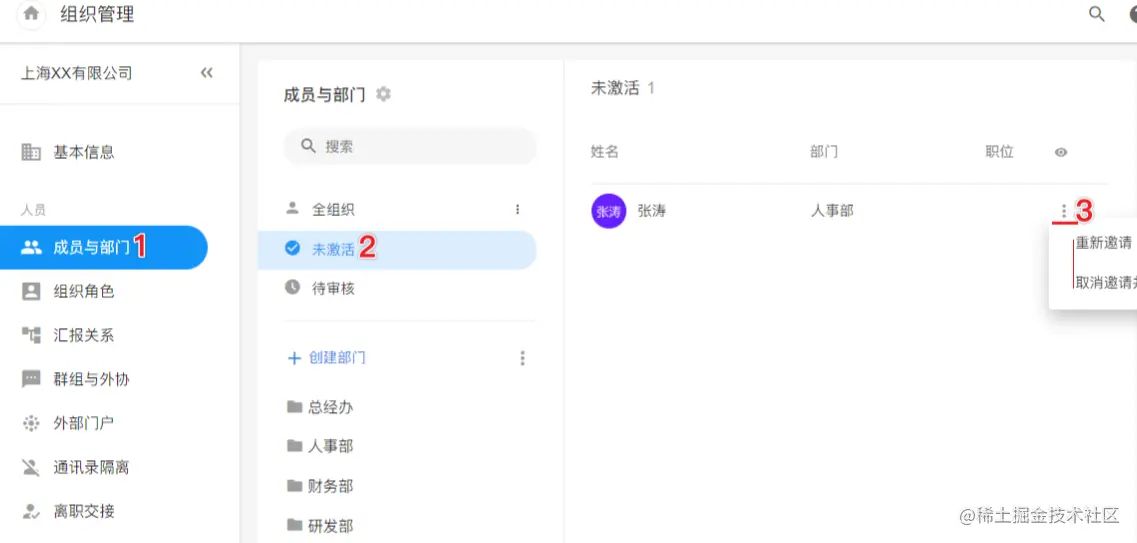The width and height of the screenshot is (1137, 543).
Task: Open the gear settings beside 成员与部门
Action: (383, 94)
